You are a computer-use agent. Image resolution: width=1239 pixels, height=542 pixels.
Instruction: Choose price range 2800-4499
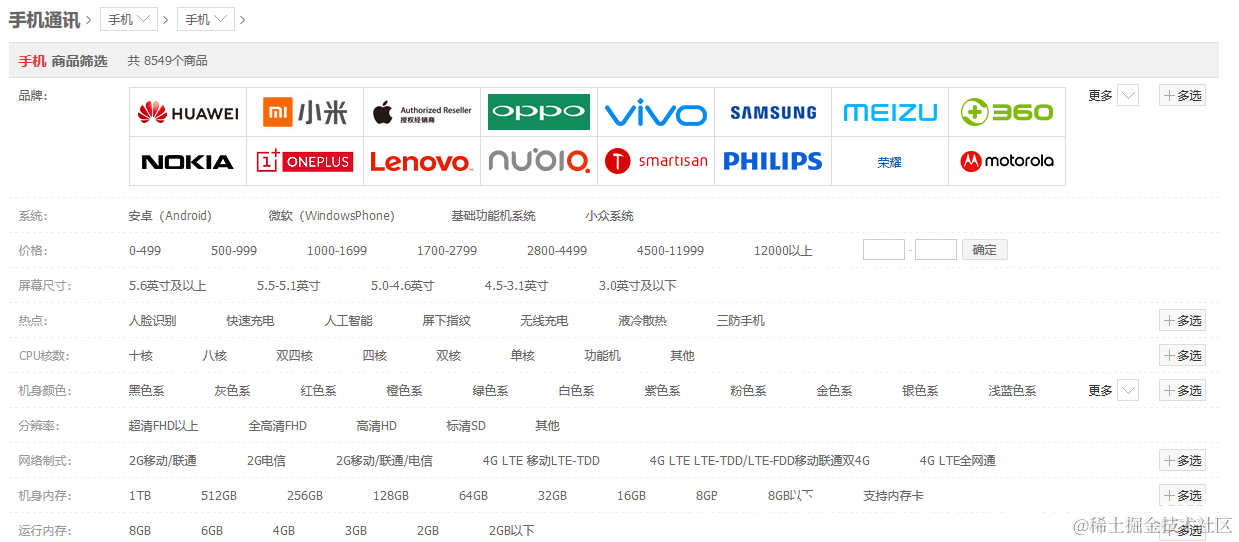point(557,251)
